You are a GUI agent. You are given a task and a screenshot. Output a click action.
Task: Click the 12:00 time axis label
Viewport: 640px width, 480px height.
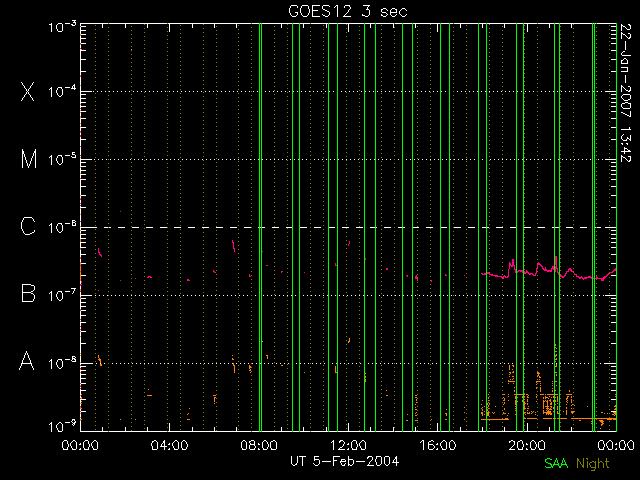348,445
